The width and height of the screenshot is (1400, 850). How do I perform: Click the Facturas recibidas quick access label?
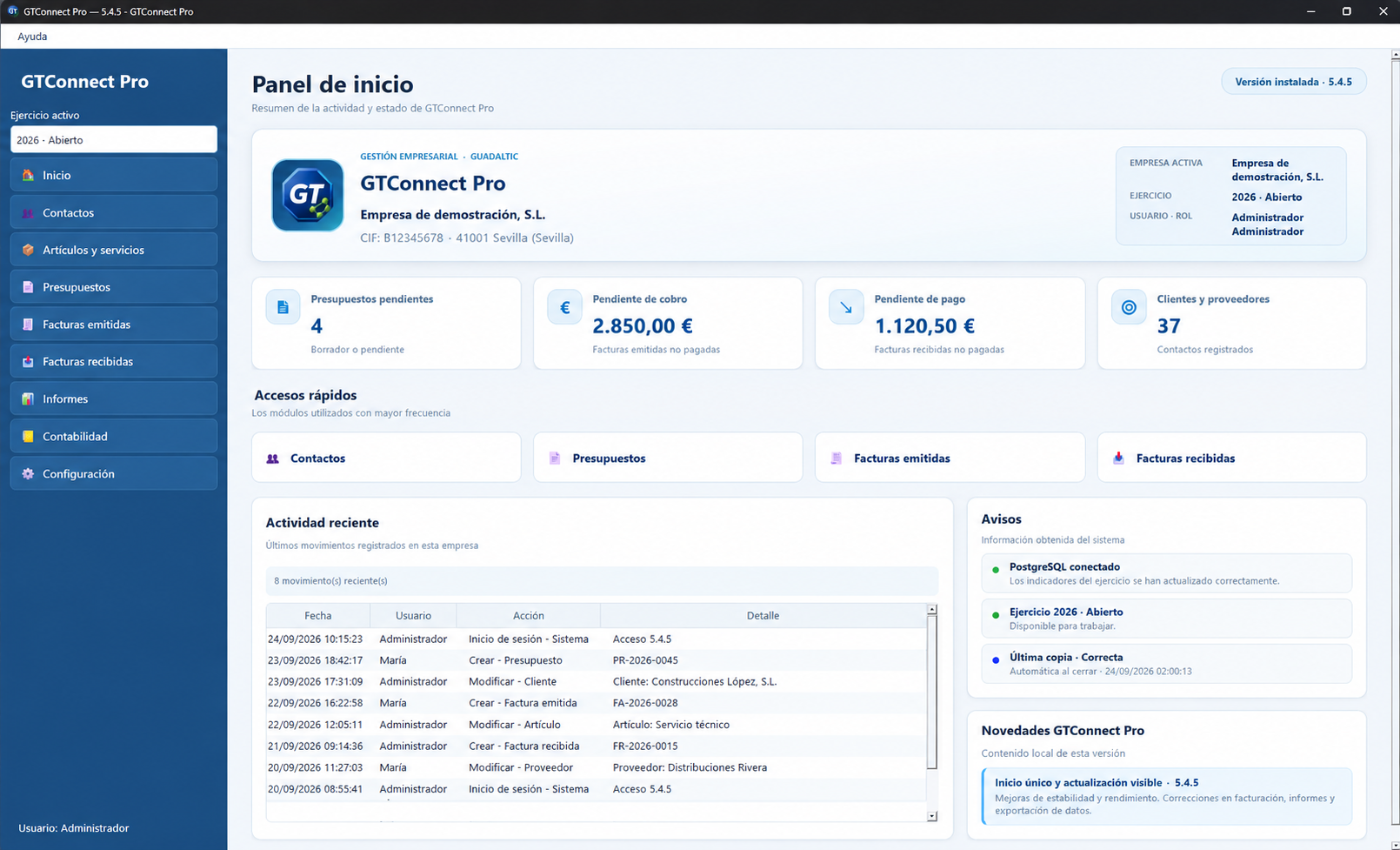click(x=1185, y=458)
